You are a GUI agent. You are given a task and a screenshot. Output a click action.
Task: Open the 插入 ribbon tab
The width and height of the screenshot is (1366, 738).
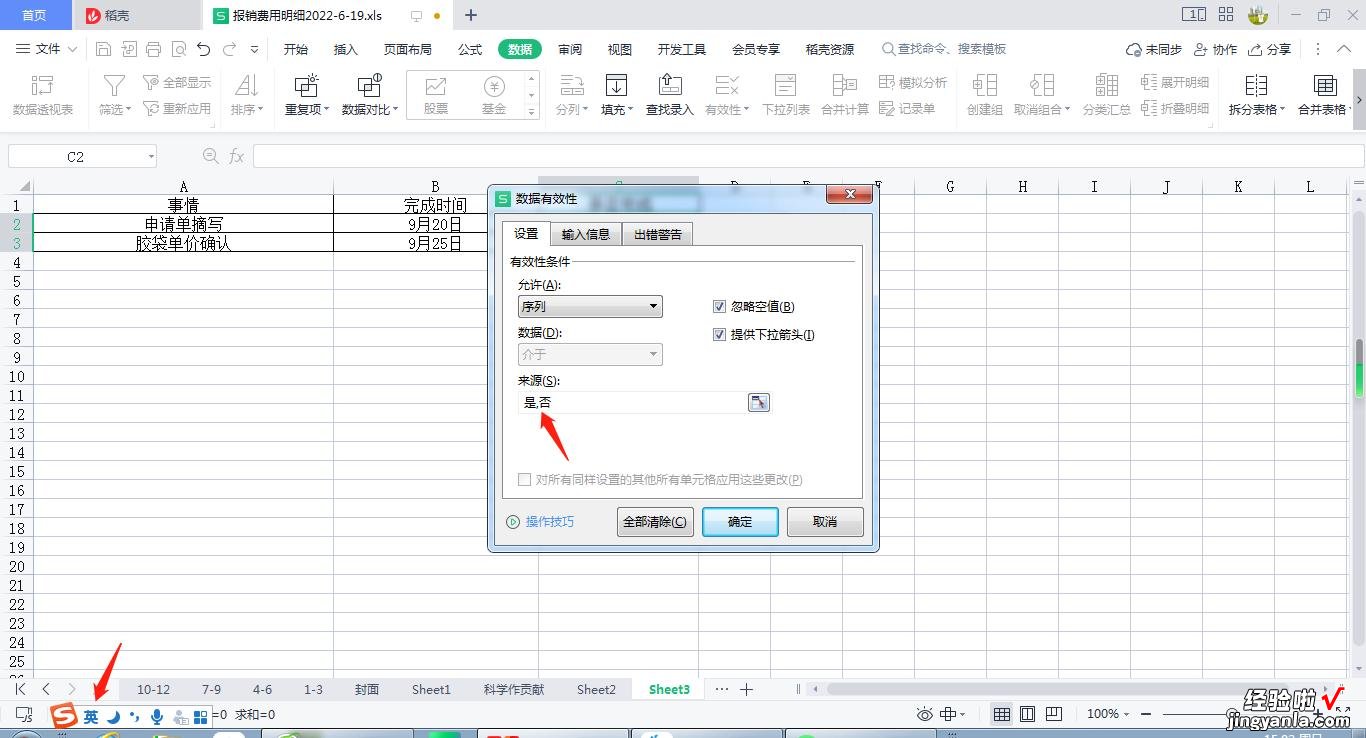(346, 49)
